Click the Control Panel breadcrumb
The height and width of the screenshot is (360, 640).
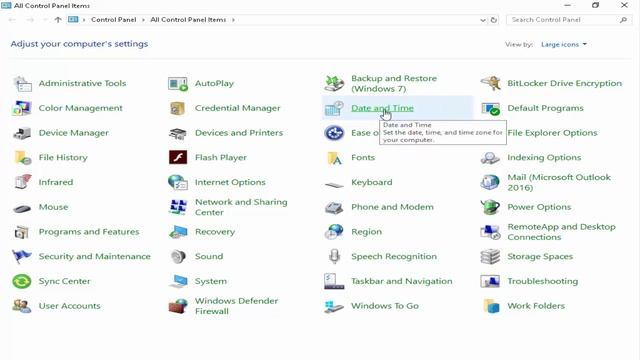pos(113,20)
